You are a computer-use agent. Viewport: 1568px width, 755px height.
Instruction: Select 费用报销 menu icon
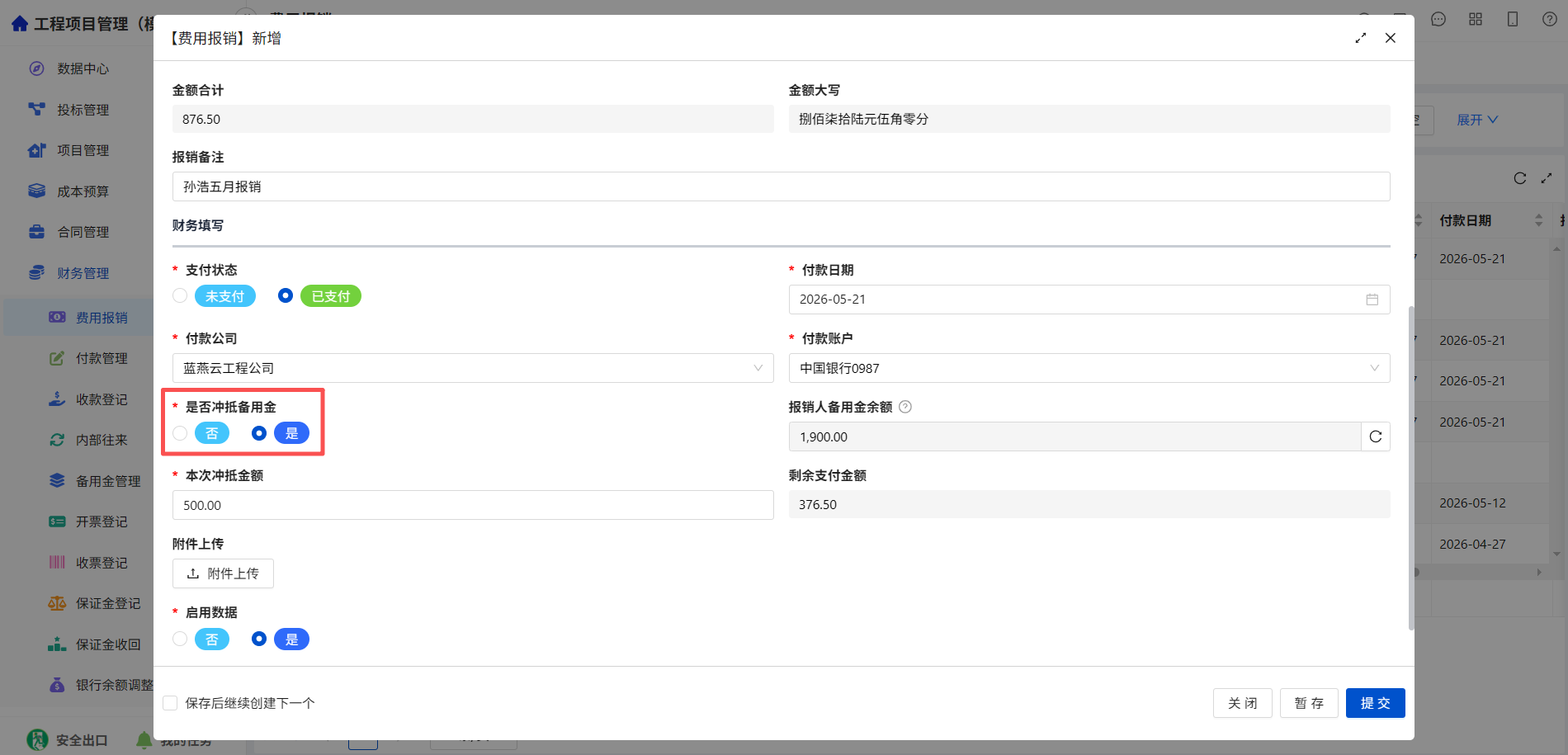(x=57, y=317)
